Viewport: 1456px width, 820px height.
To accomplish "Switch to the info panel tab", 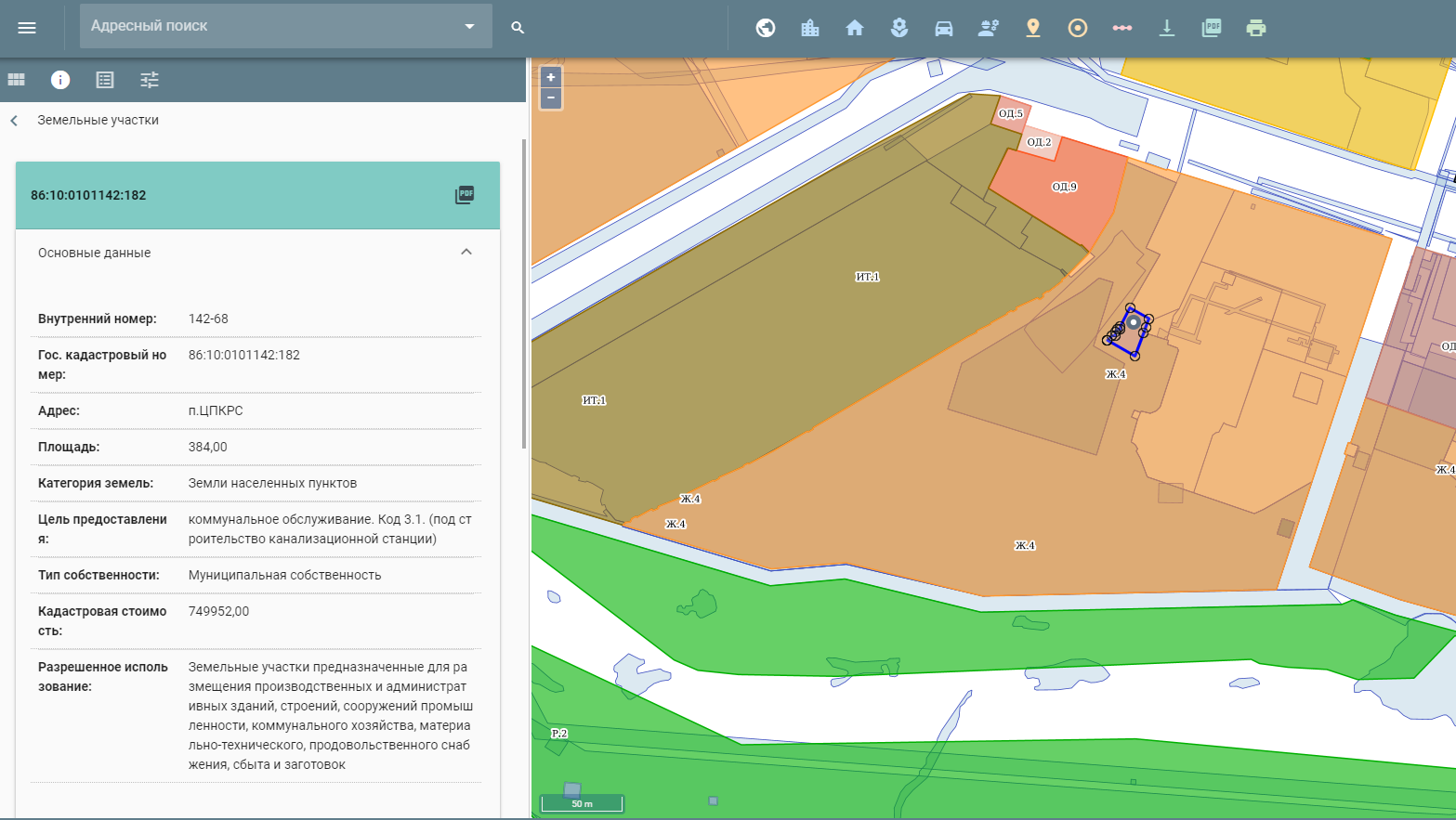I will point(60,80).
